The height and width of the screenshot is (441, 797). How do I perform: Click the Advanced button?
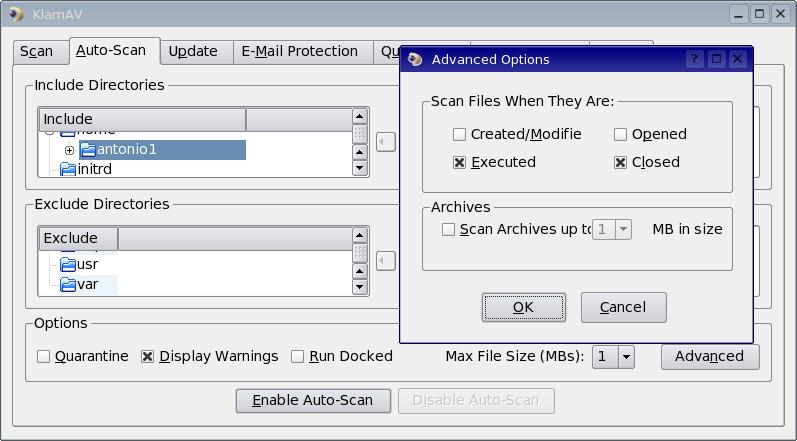click(x=710, y=357)
